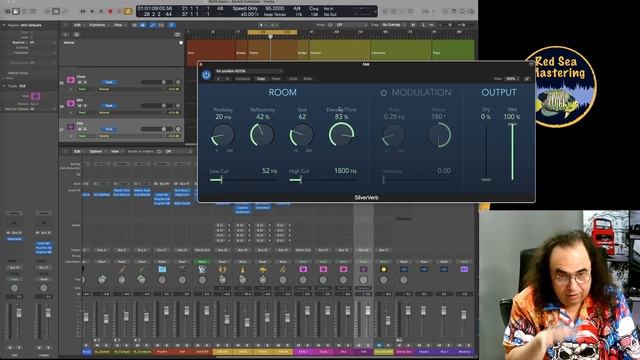This screenshot has height=360, width=640.
Task: Click the Wet output slider handle
Action: click(x=512, y=124)
